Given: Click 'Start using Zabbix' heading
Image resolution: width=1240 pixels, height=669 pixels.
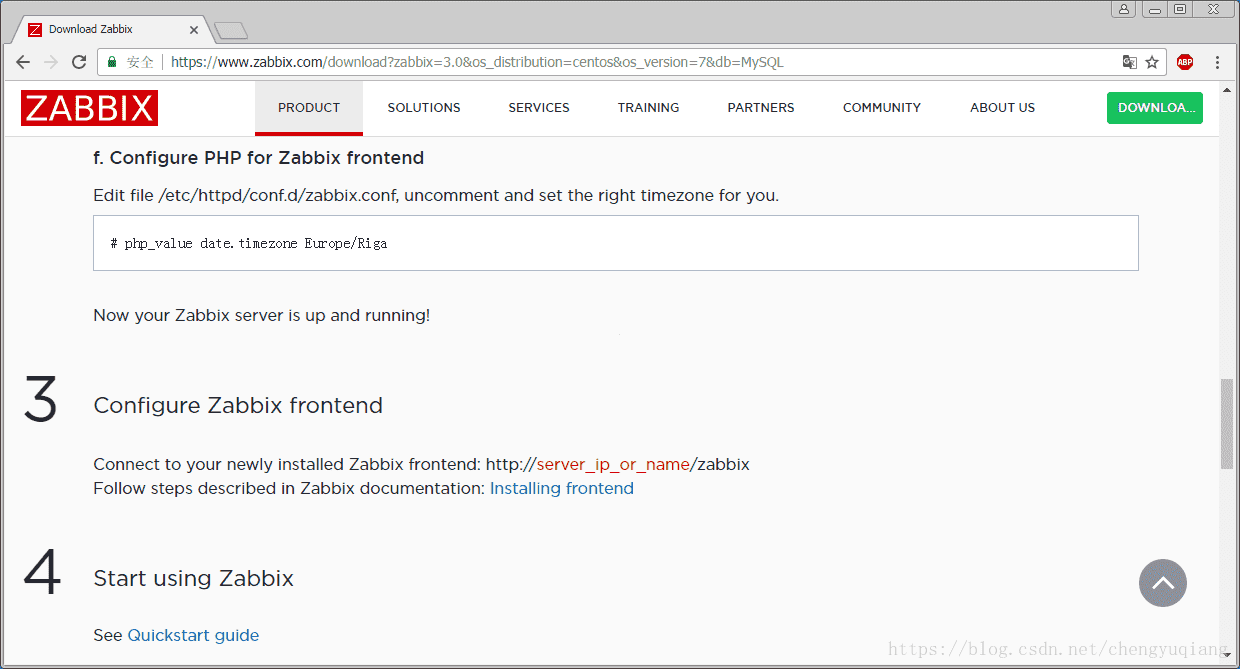Looking at the screenshot, I should coord(194,578).
